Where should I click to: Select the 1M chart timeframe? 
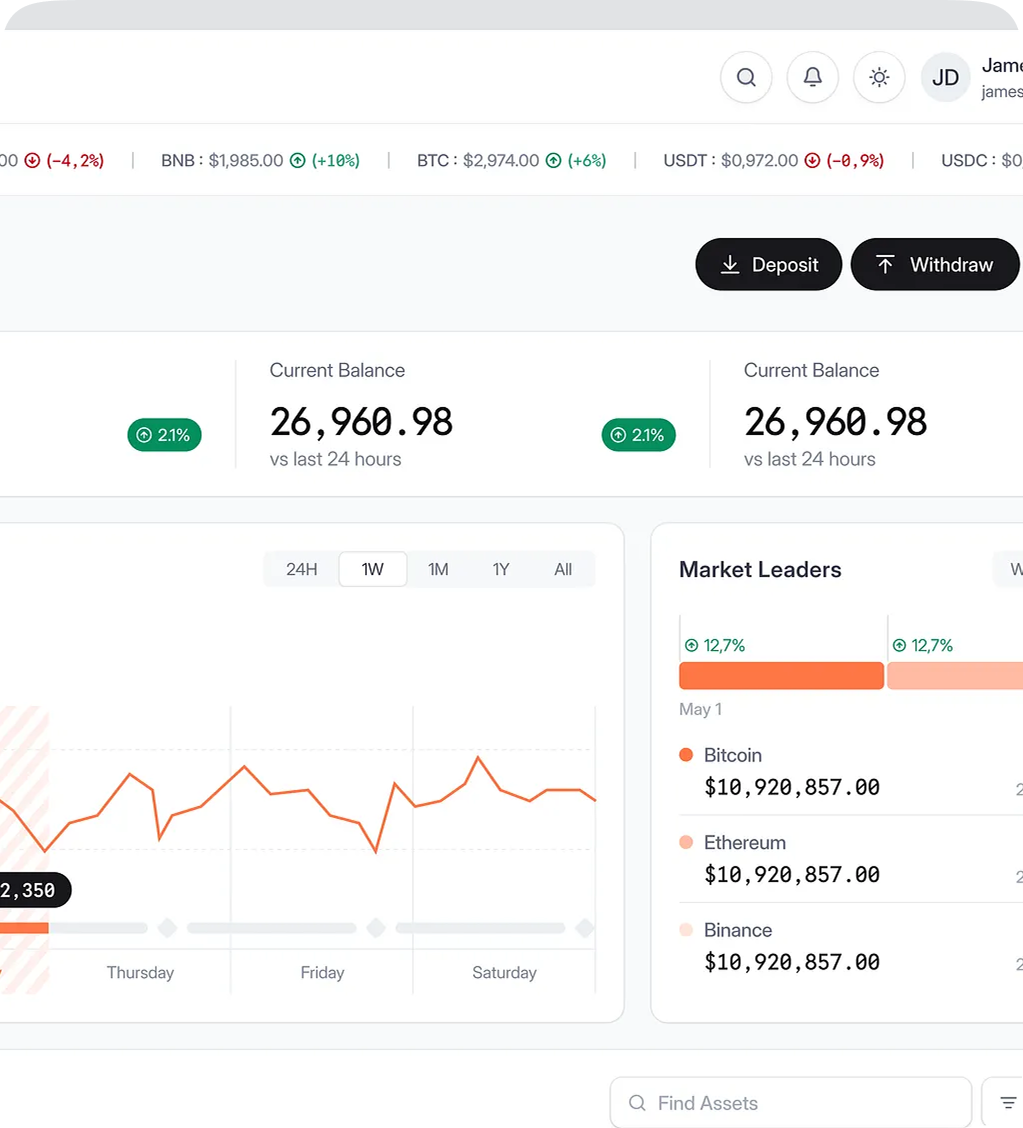click(437, 568)
